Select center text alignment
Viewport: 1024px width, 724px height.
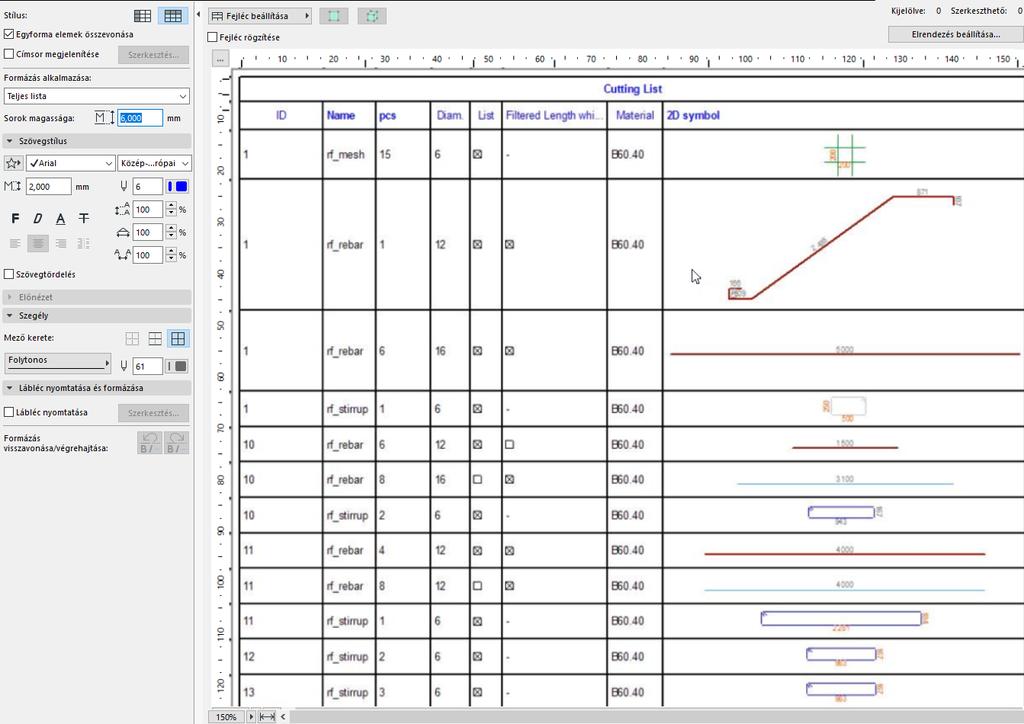click(x=38, y=244)
